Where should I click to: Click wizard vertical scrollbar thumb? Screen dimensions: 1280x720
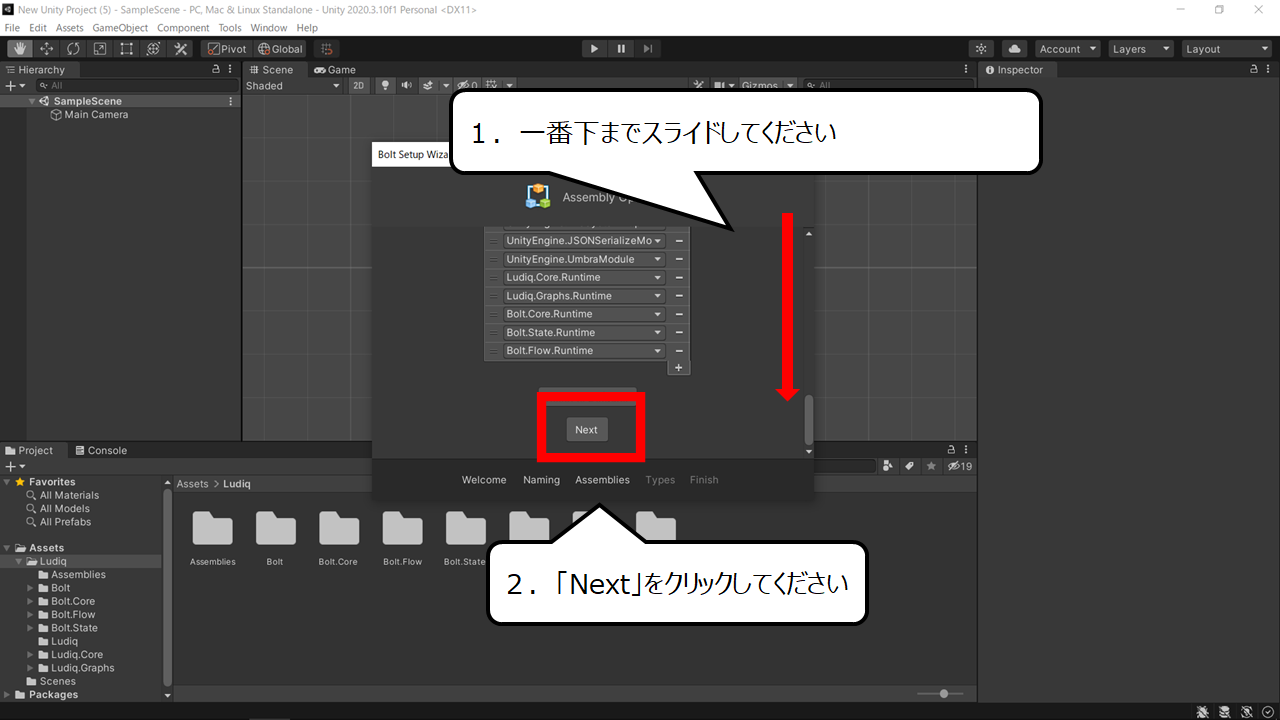pyautogui.click(x=809, y=419)
